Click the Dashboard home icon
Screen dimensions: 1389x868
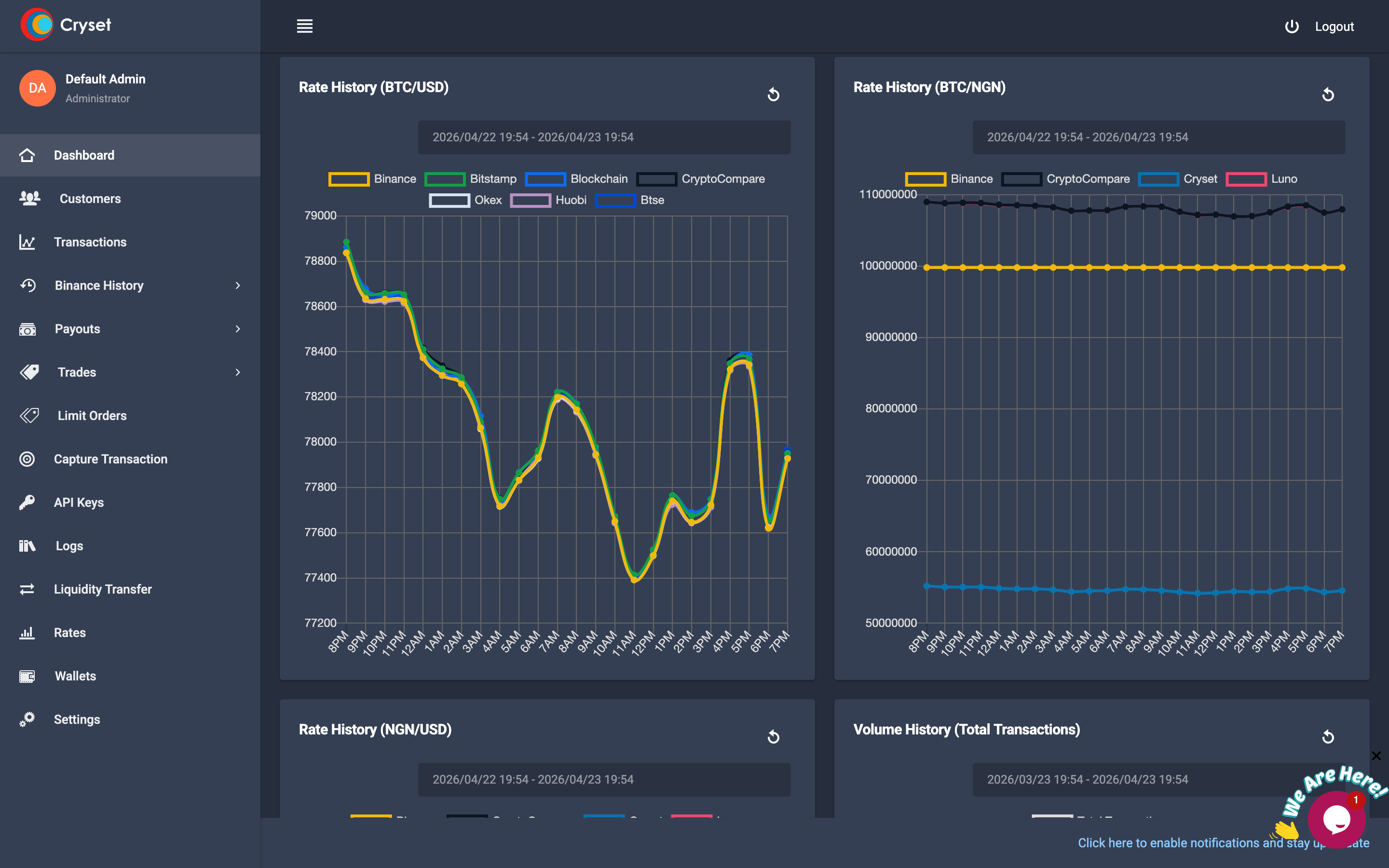pyautogui.click(x=27, y=155)
